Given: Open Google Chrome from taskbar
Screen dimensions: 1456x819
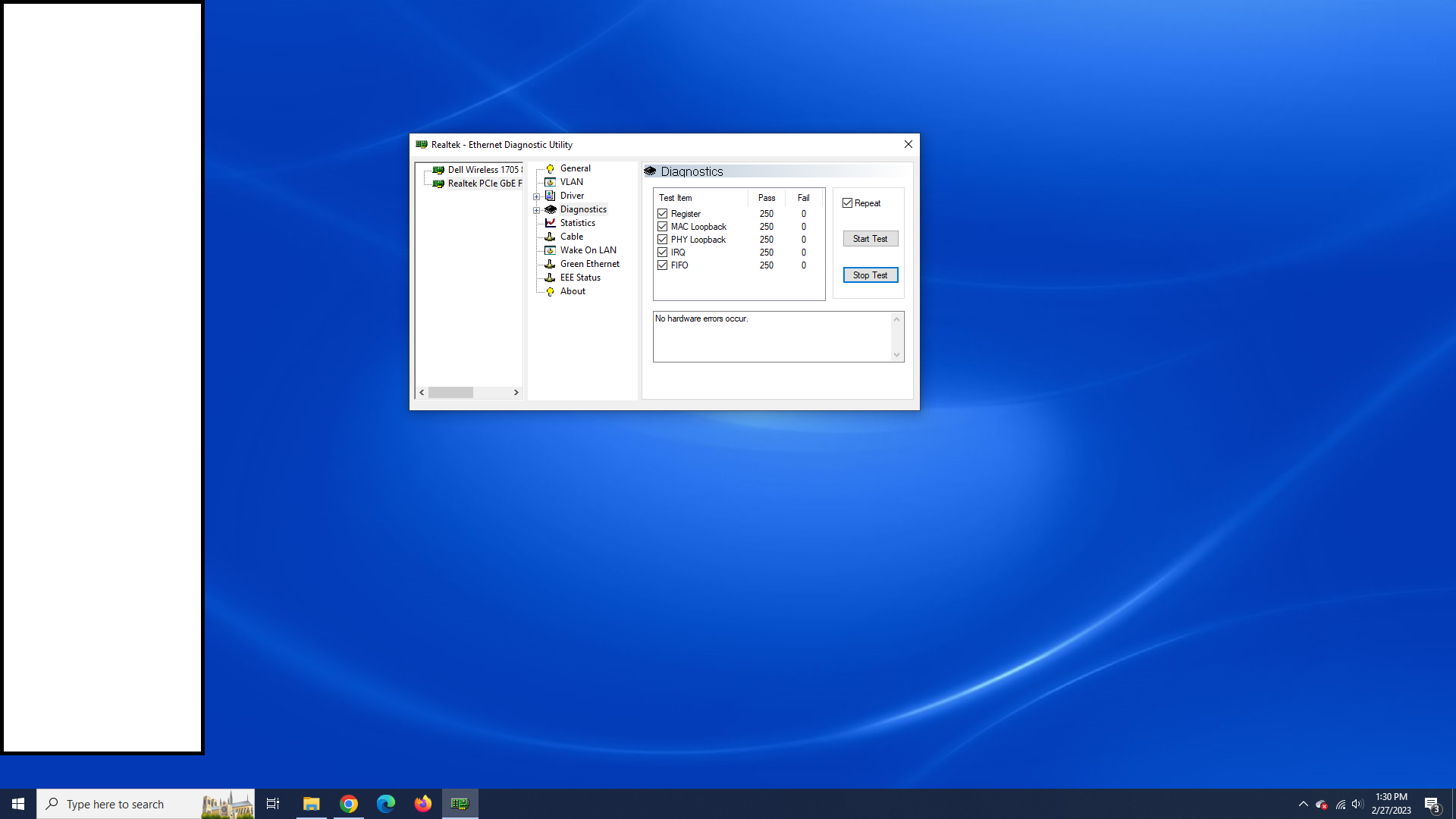Looking at the screenshot, I should (348, 804).
